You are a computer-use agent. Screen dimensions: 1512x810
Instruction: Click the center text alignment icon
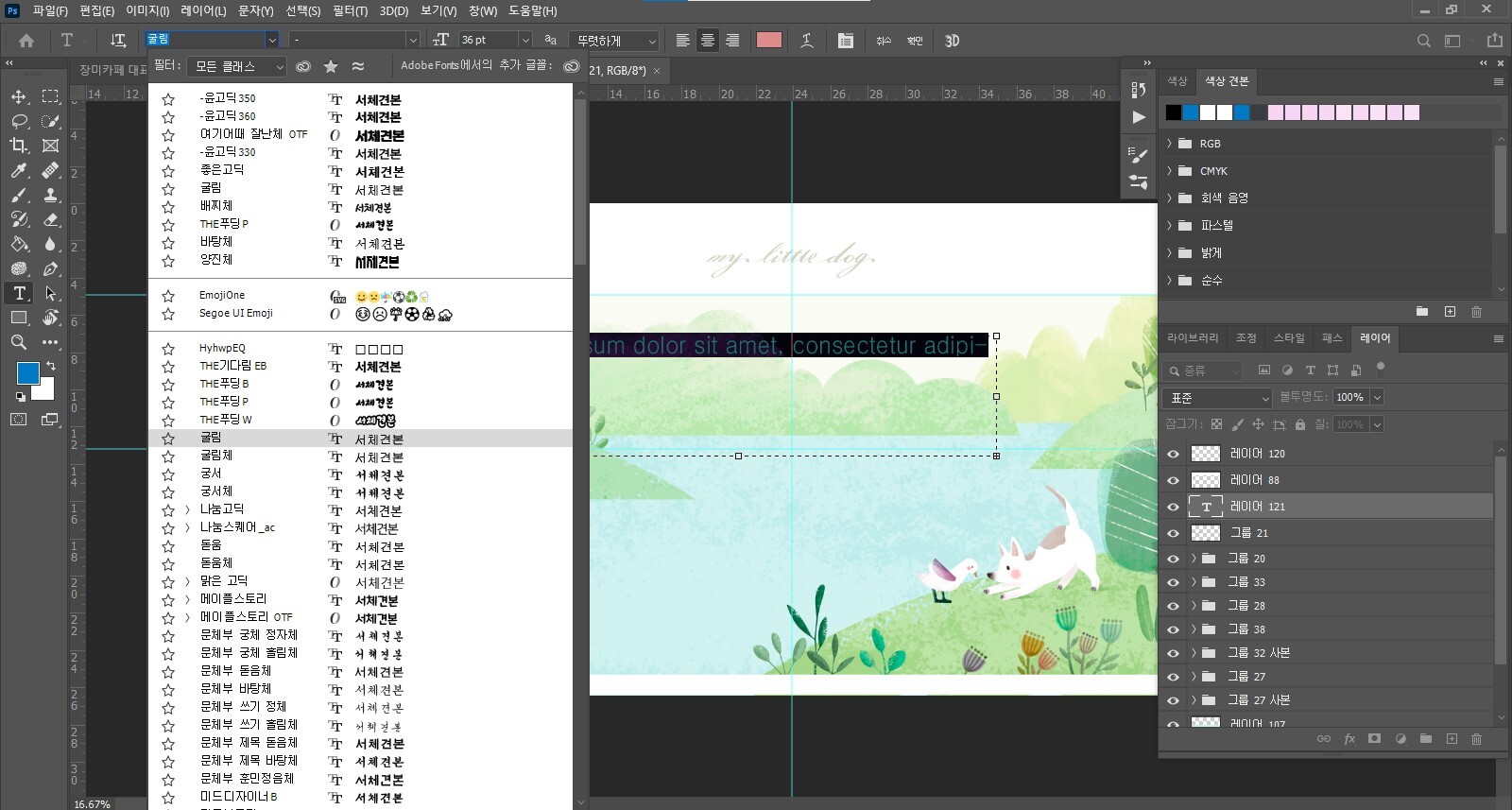click(x=707, y=41)
